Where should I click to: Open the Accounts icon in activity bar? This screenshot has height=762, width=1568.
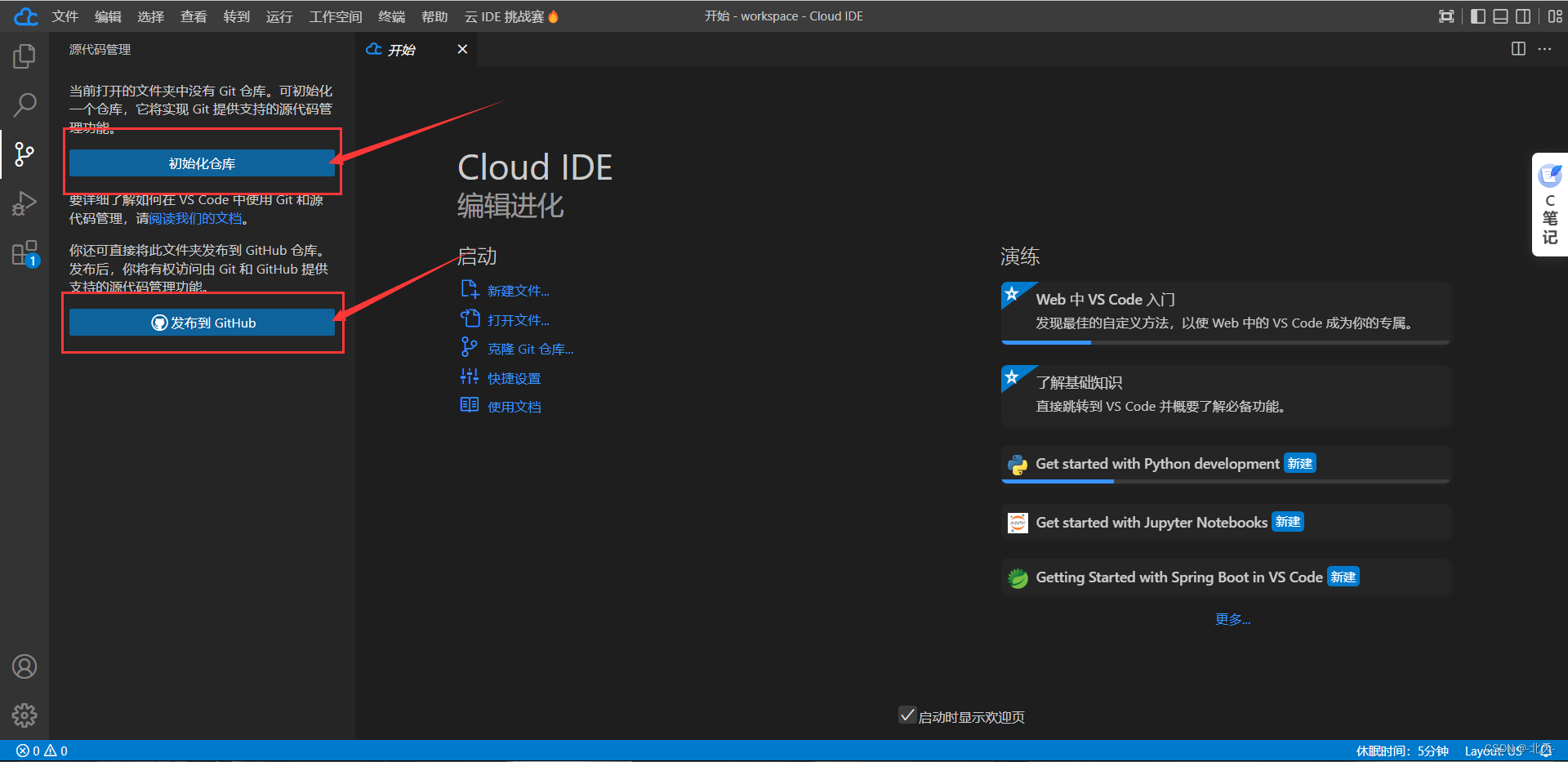coord(24,666)
